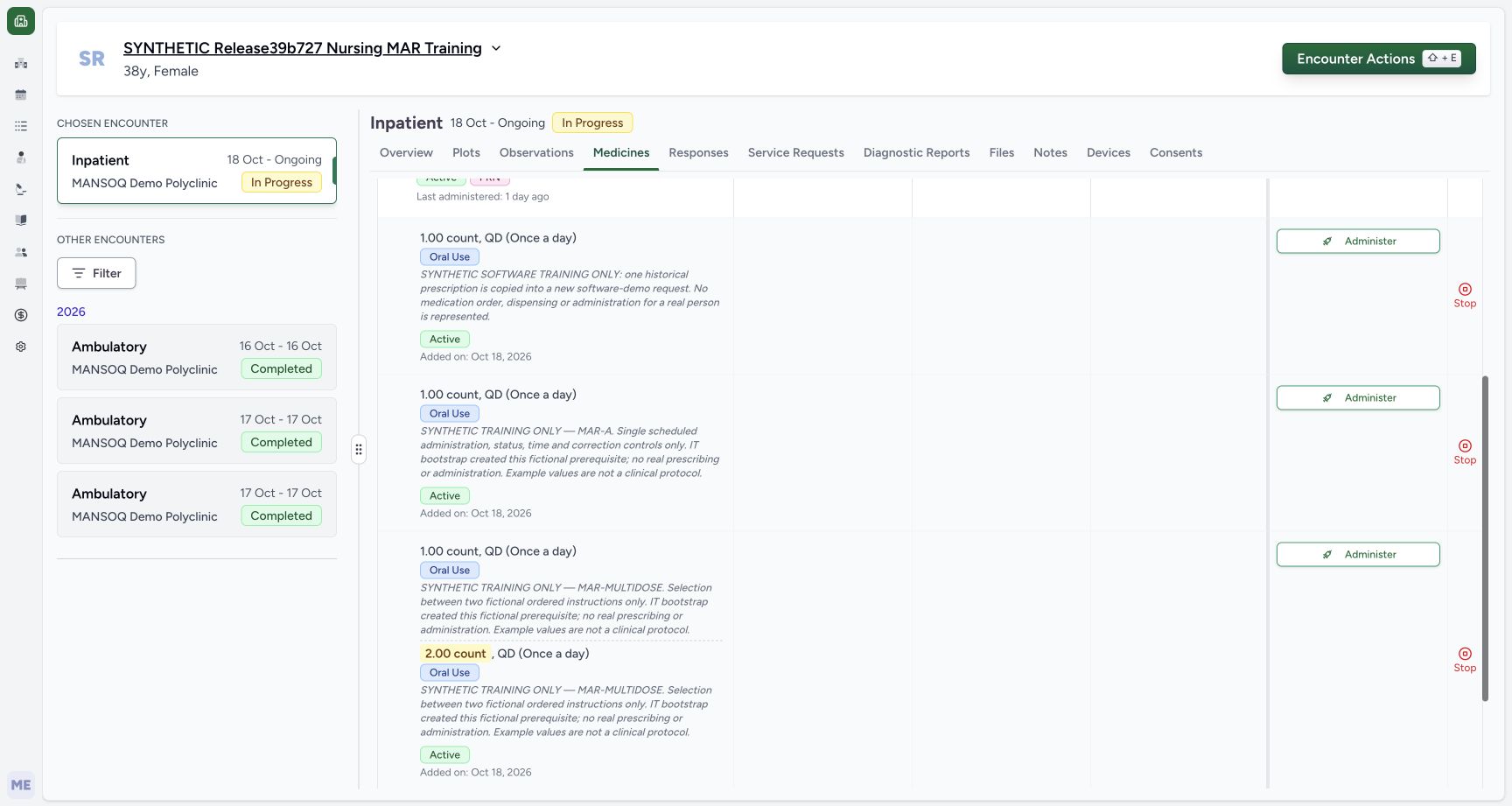Open the Responses tab
The image size is (1512, 806).
tap(698, 152)
